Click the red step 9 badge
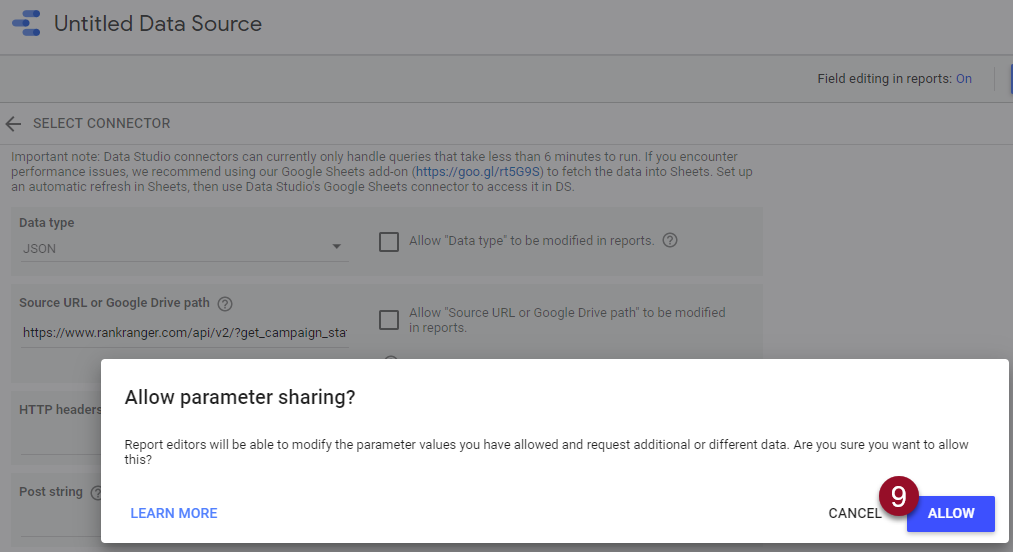The image size is (1013, 552). pyautogui.click(x=898, y=496)
